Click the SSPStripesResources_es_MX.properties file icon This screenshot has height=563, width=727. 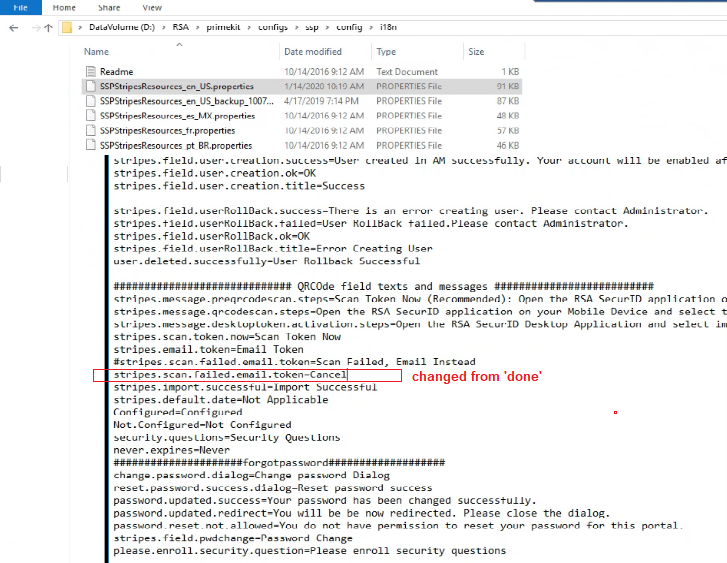91,116
